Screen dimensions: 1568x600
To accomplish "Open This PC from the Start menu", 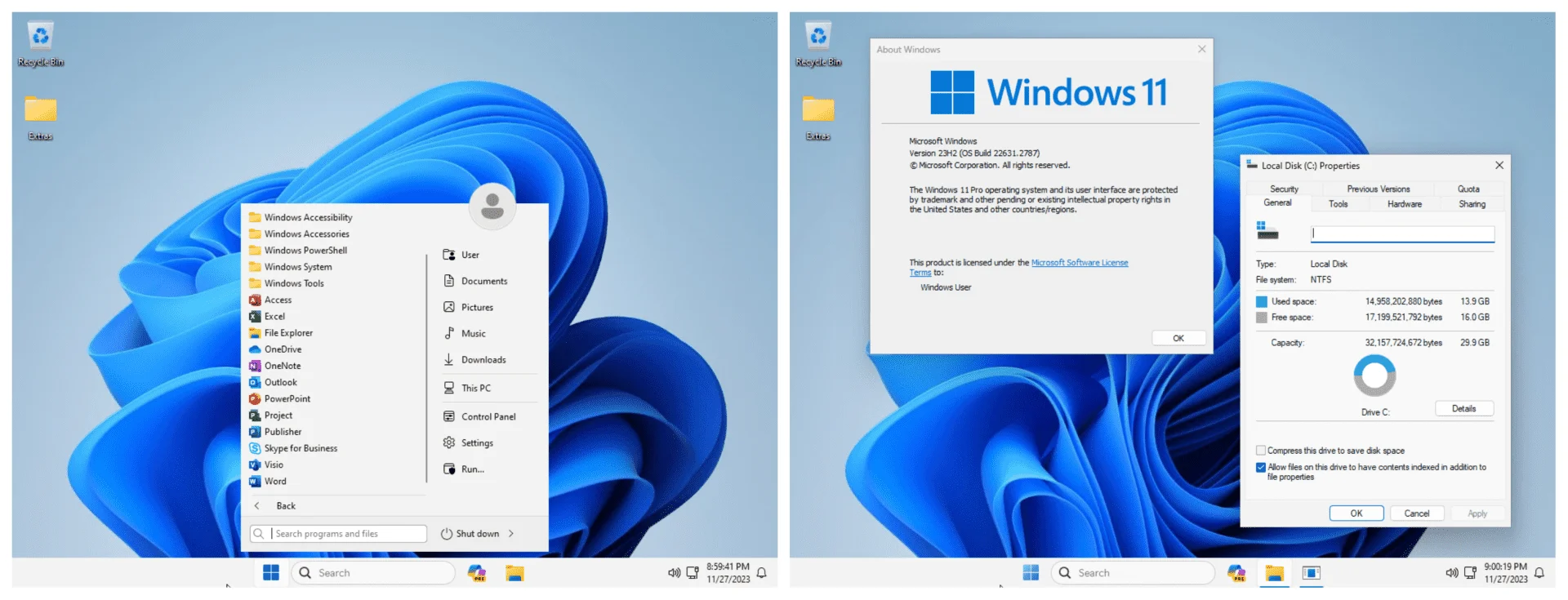I will [x=467, y=388].
